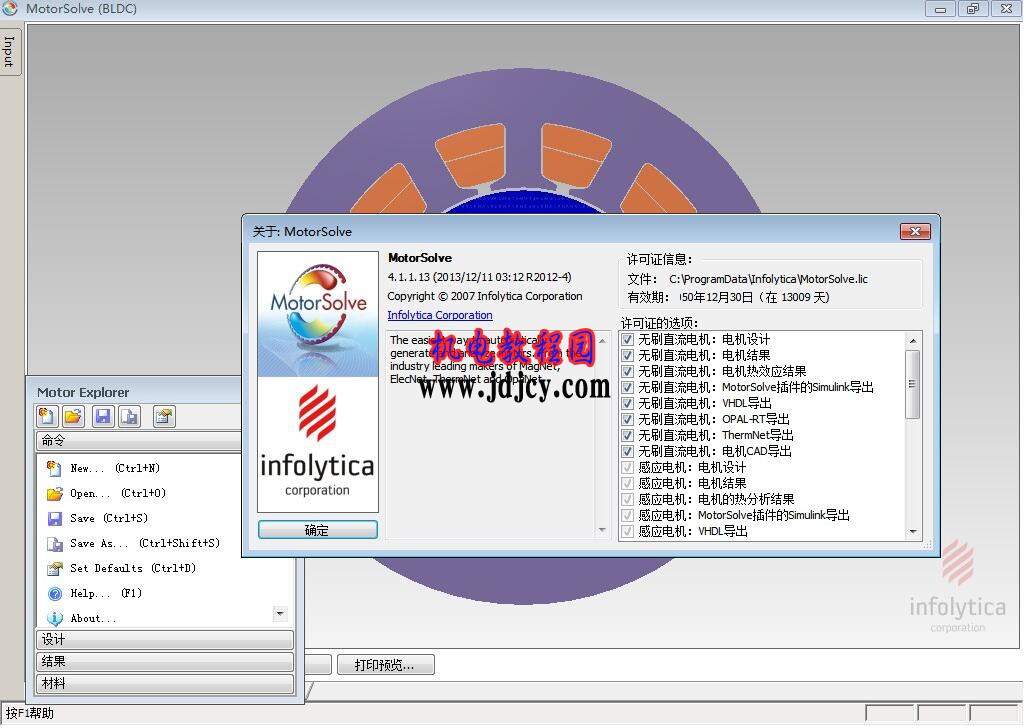The image size is (1026, 728).
Task: Expand the 结果 section
Action: coord(165,661)
